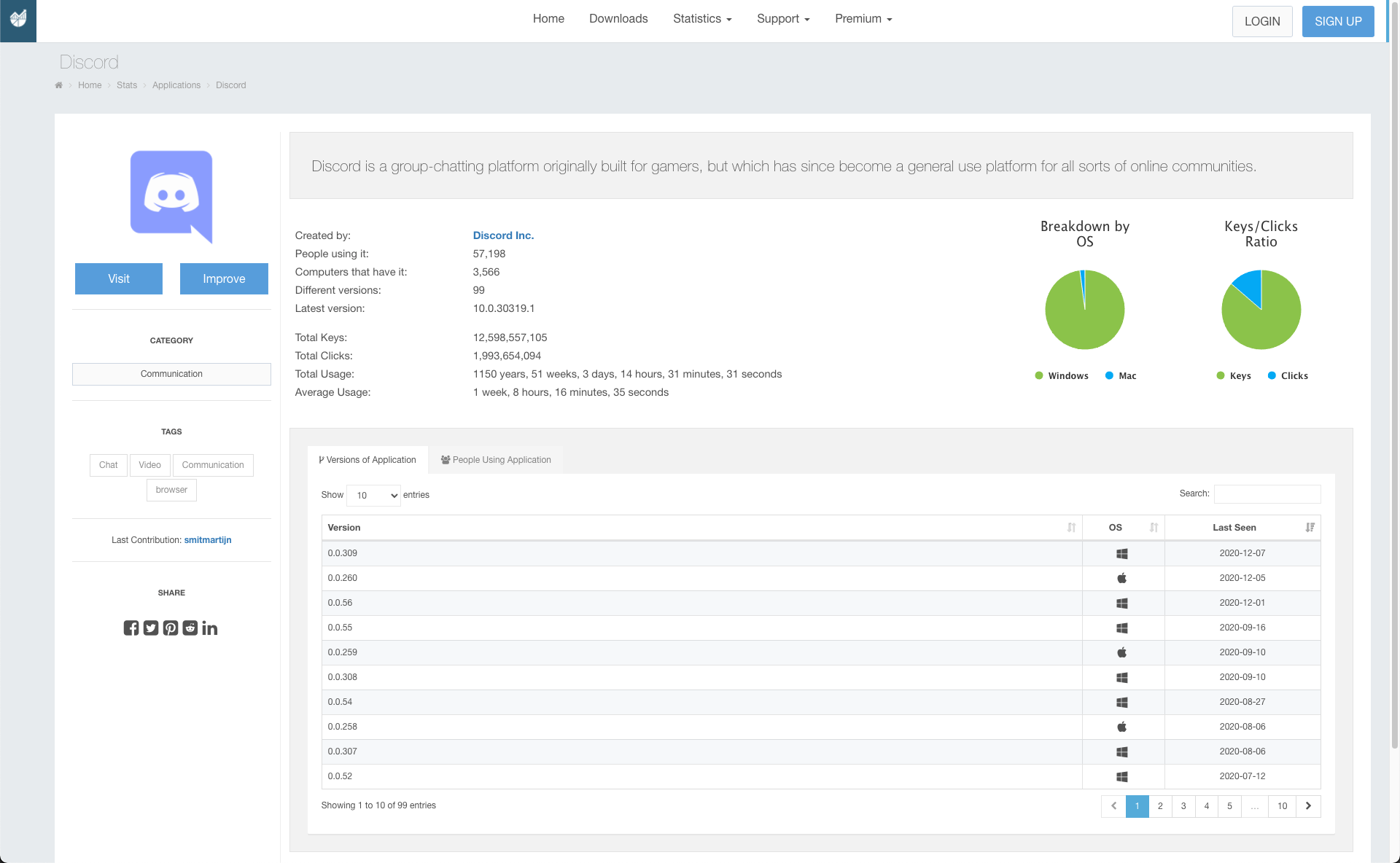Share via the Pinterest icon
The width and height of the screenshot is (1400, 863).
(171, 628)
